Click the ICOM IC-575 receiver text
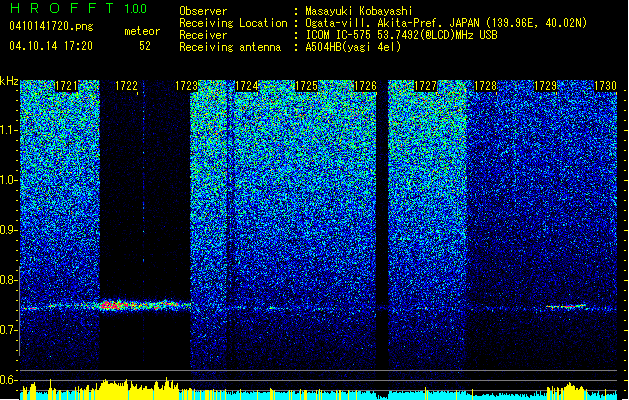The width and height of the screenshot is (629, 400). click(401, 35)
